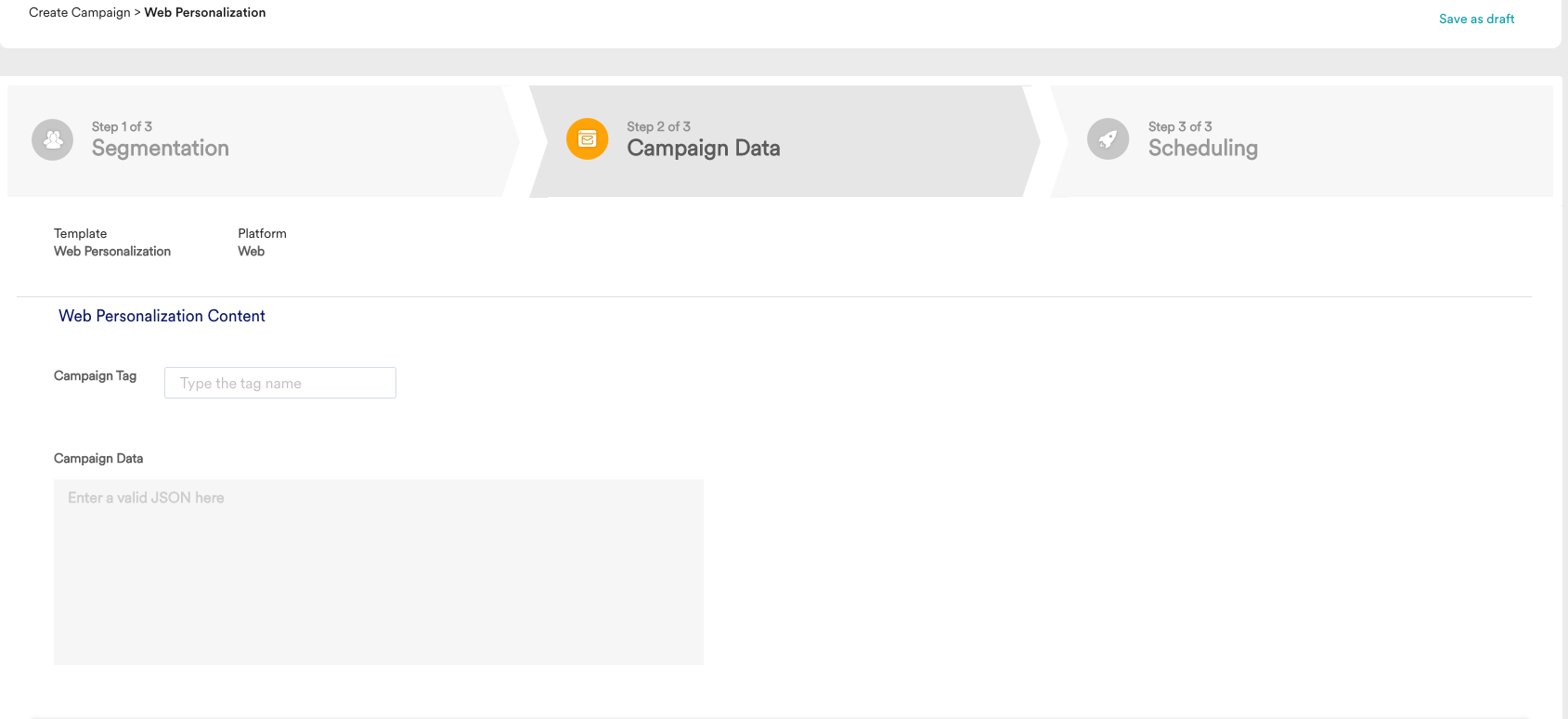This screenshot has width=1568, height=719.
Task: Click the "Step 2 of 3" label
Action: click(x=658, y=126)
